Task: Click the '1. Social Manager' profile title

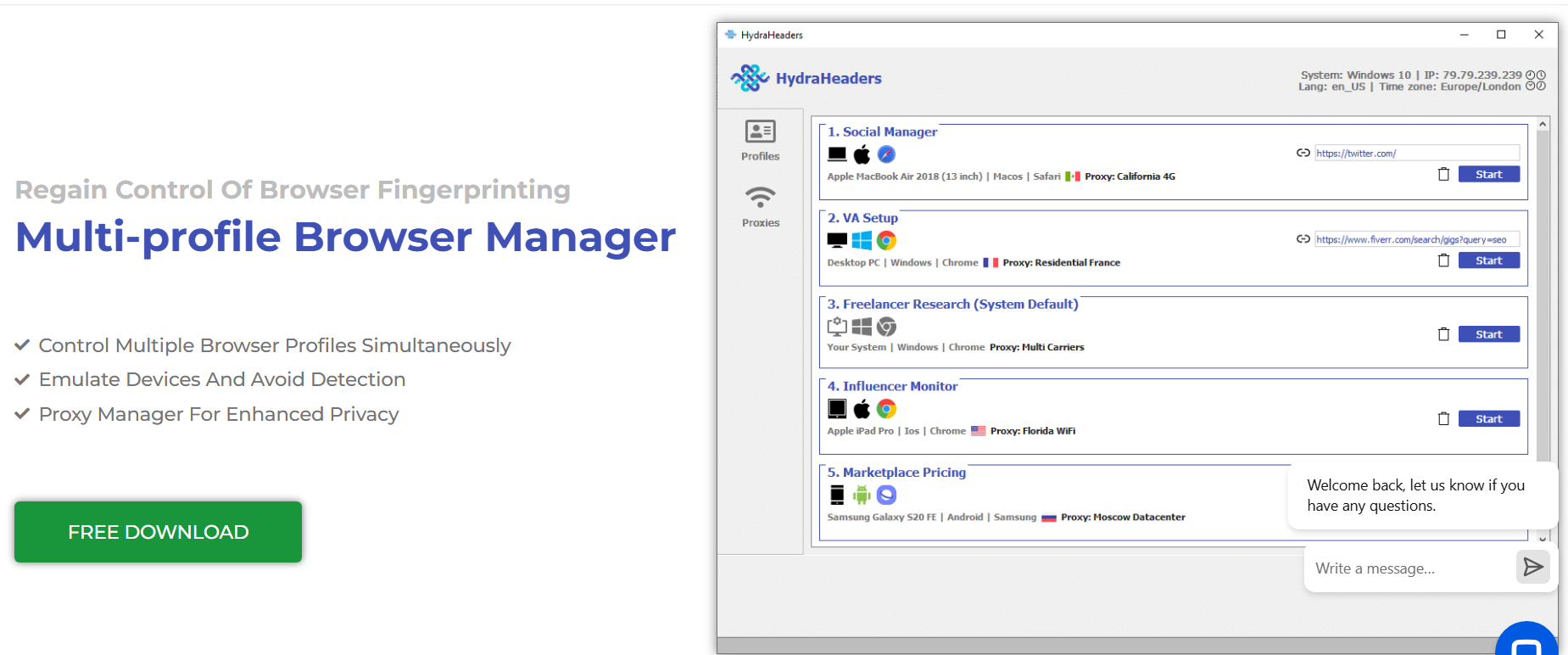Action: [x=882, y=132]
